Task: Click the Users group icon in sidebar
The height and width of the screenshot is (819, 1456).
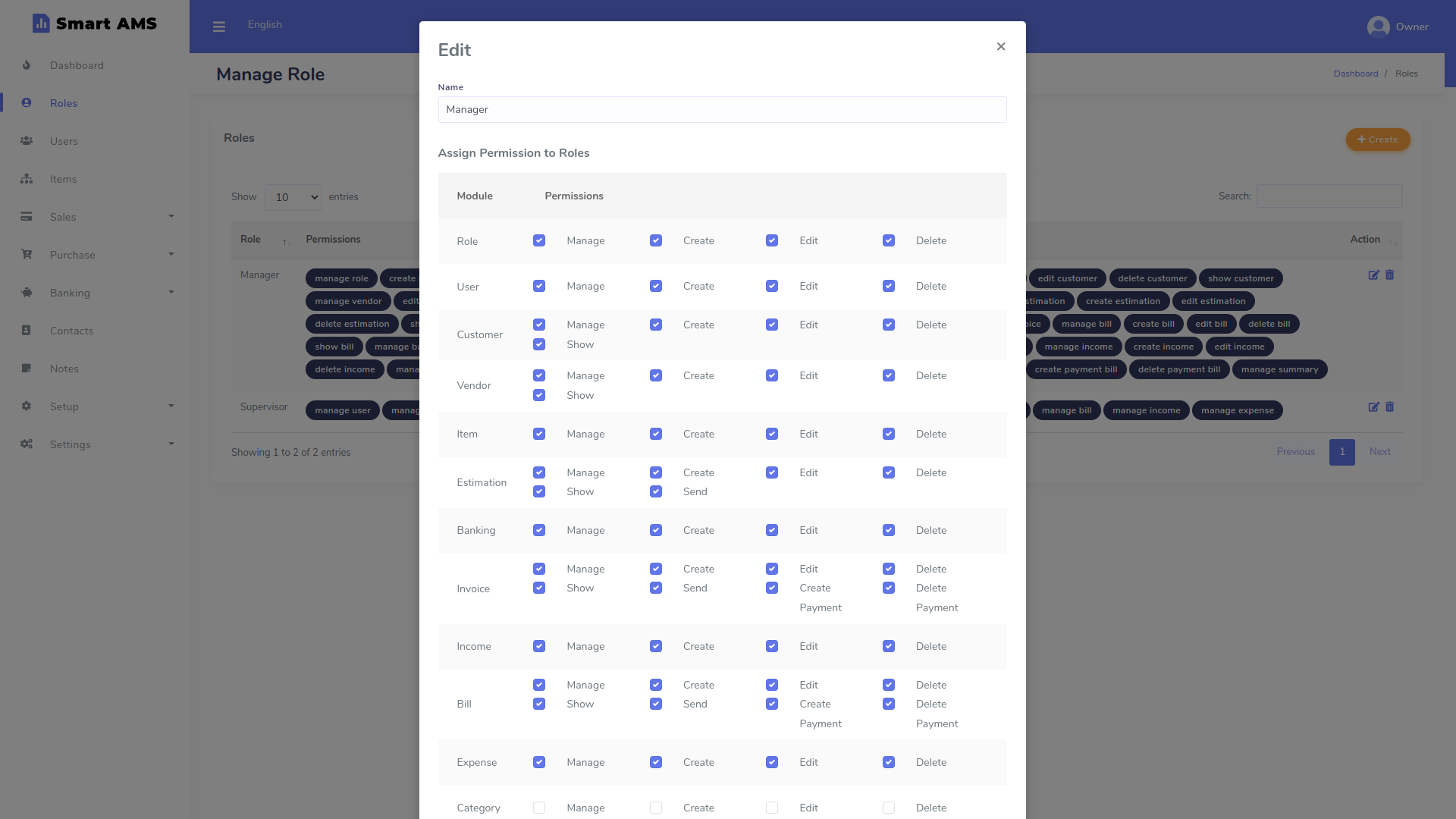Action: pos(27,141)
